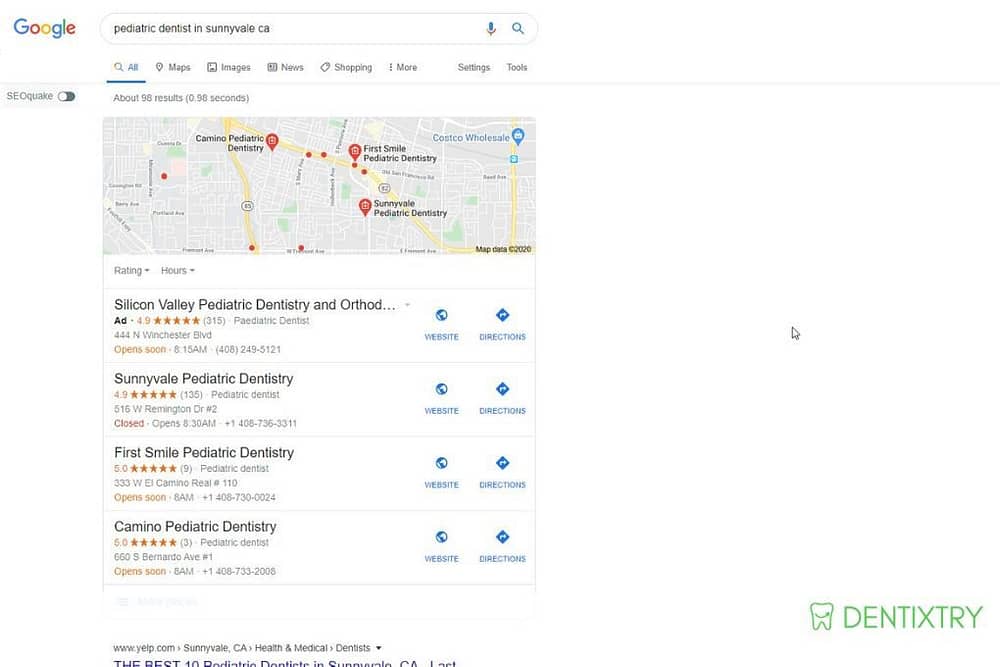Expand the ad info arrow beside Silicon Valley listing
This screenshot has height=667, width=1000.
[x=408, y=305]
